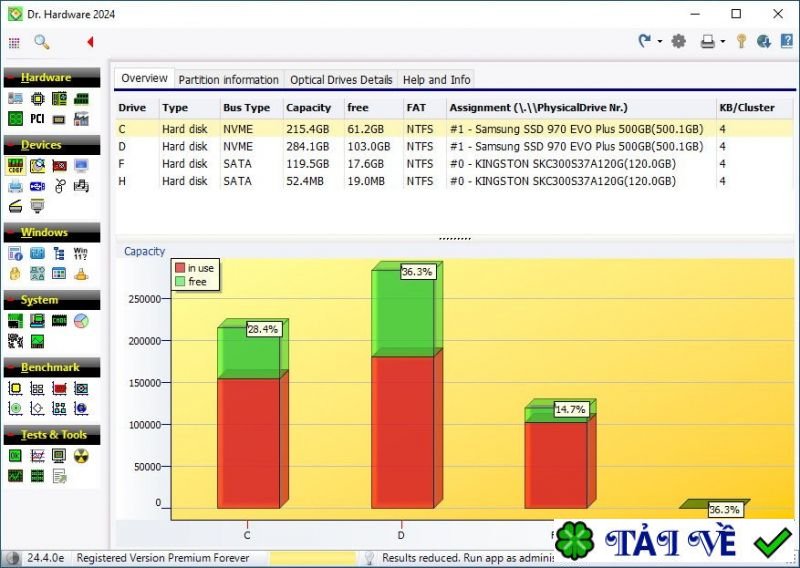Open the Help and Info tab
800x568 pixels.
pos(436,80)
